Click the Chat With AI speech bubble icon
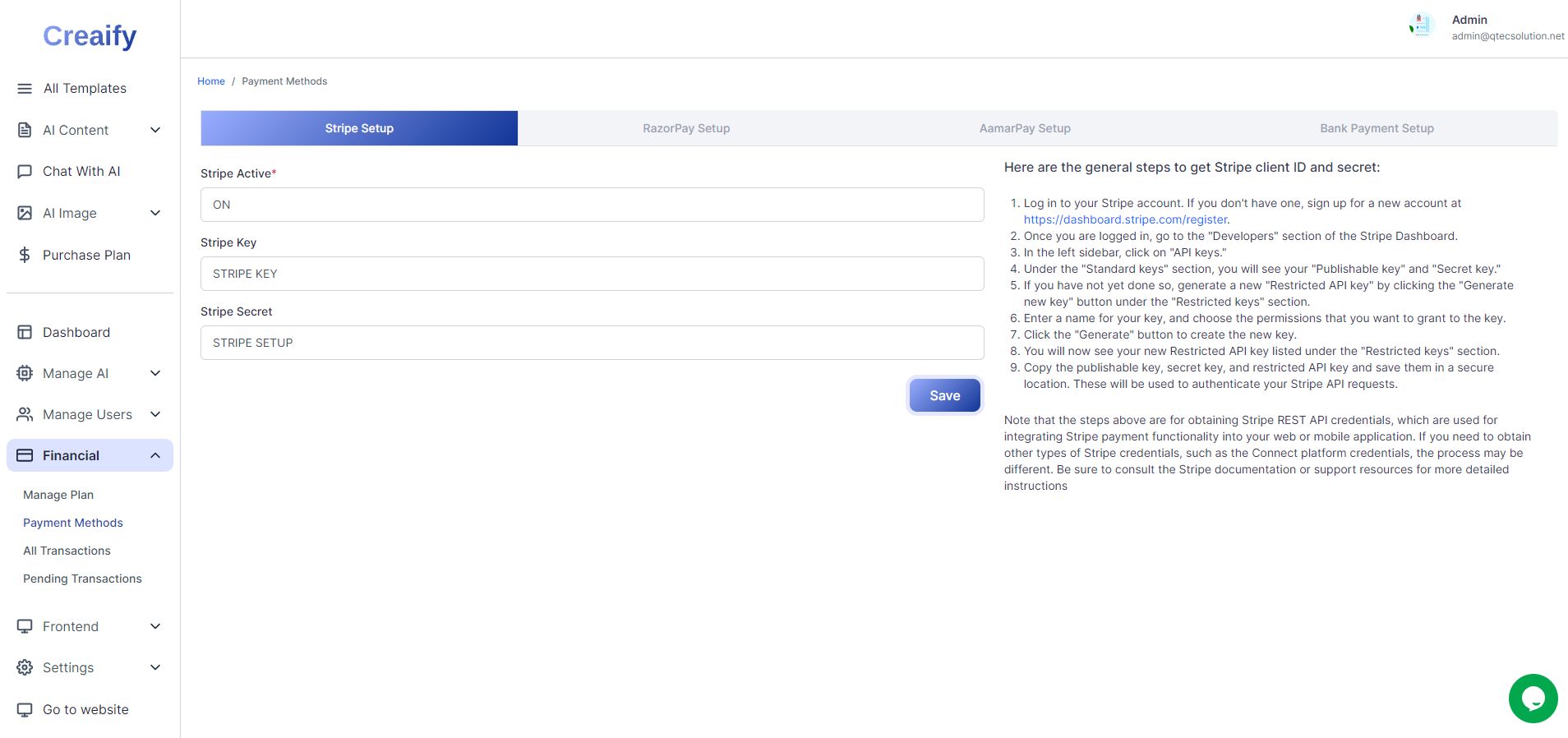 [25, 171]
